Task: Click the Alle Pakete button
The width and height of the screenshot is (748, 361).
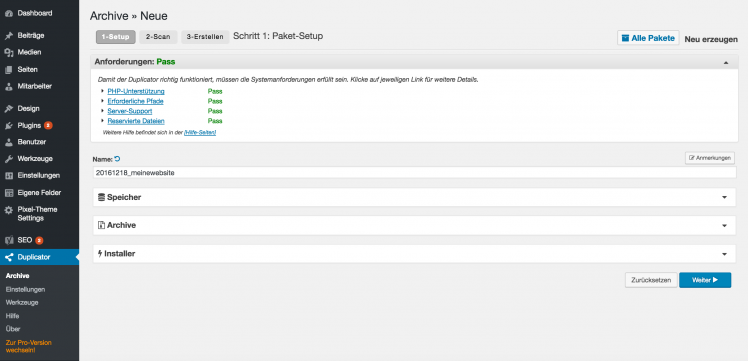Action: (648, 38)
